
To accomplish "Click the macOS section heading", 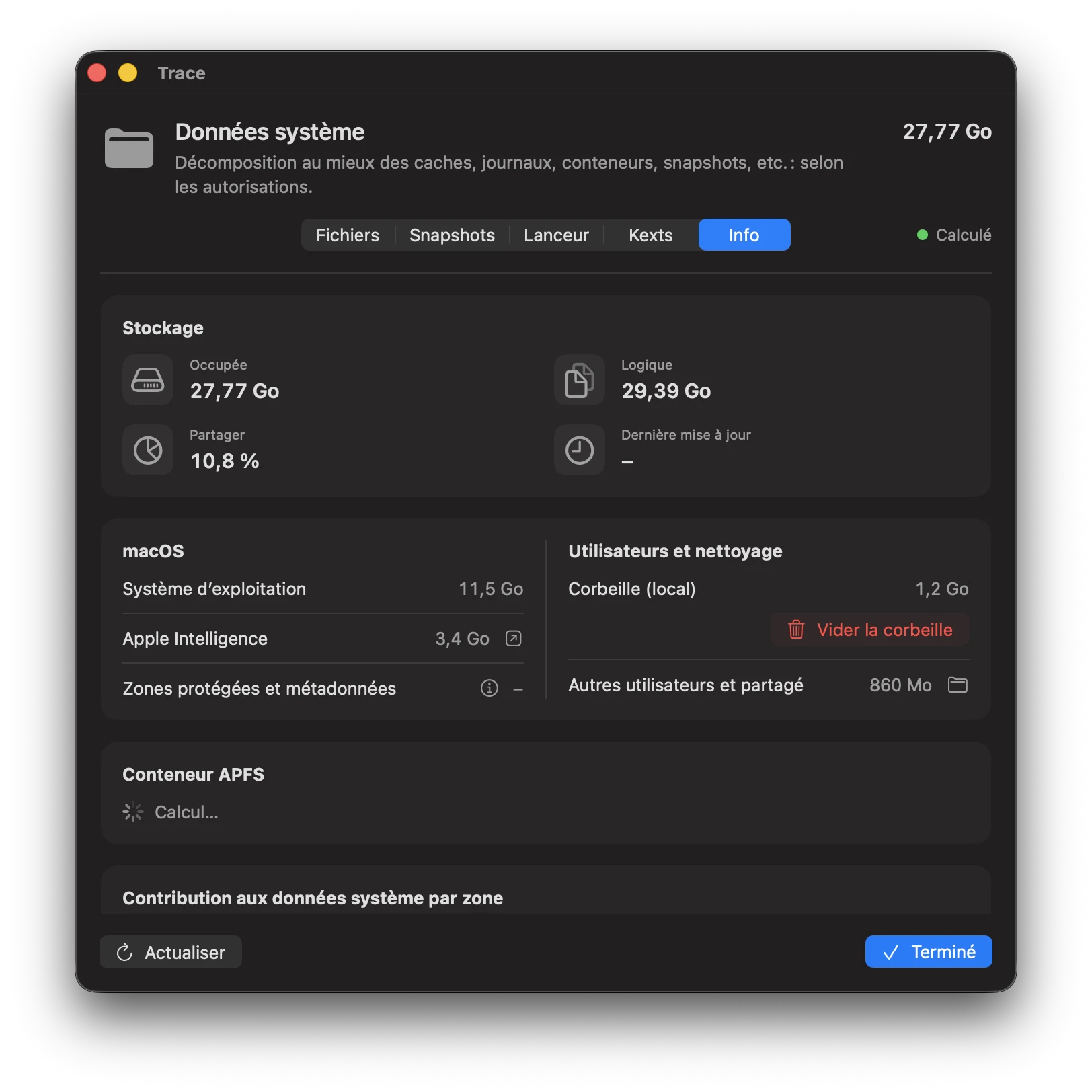I will pos(153,551).
